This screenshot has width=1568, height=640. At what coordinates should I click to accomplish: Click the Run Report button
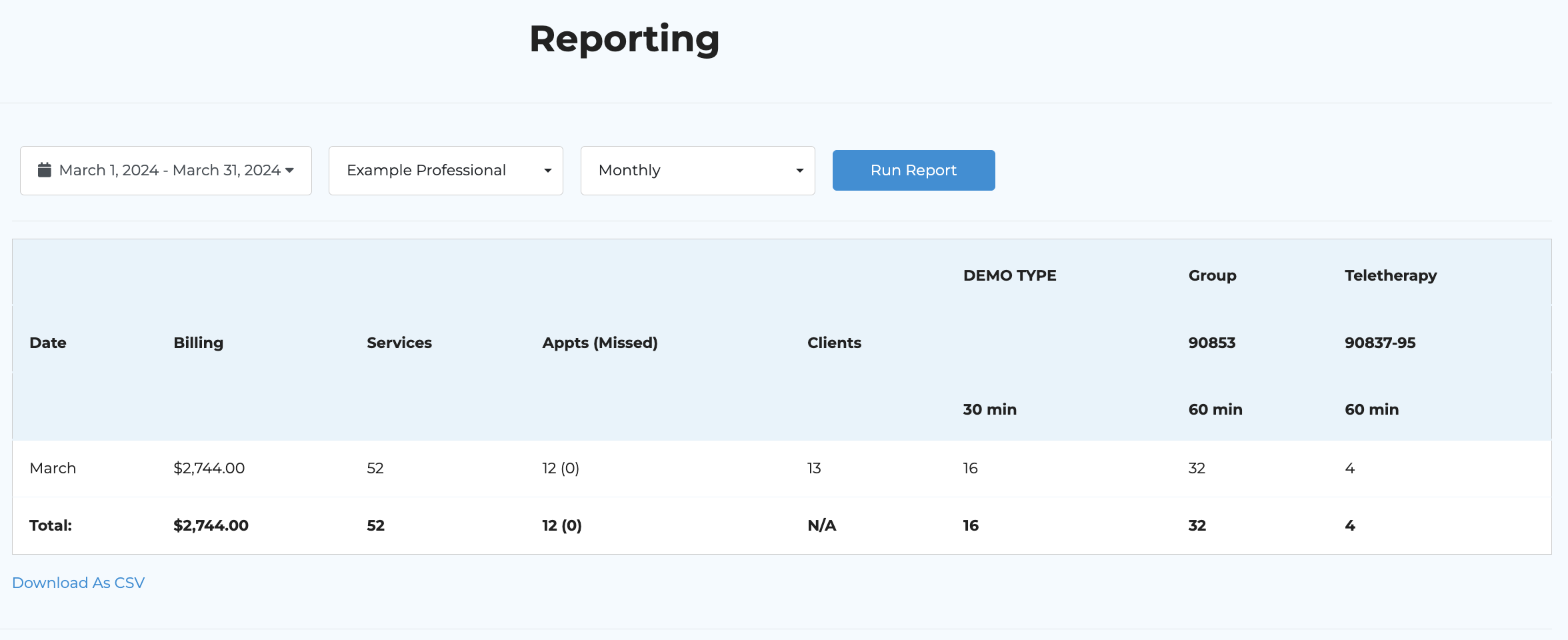(914, 171)
